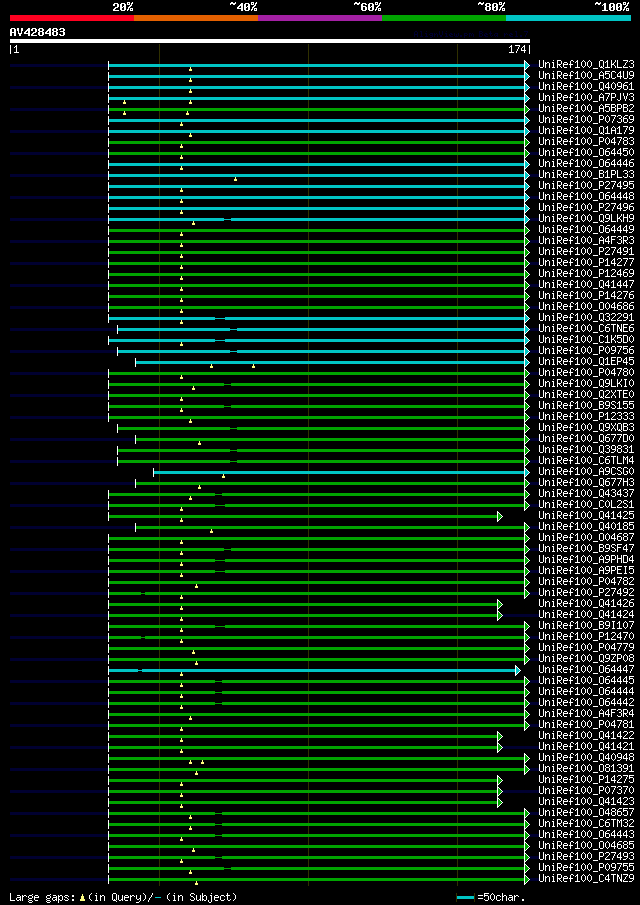Open the UniRef100_A7PJV3 hit label
Screen dimensions: 640x905
click(x=586, y=97)
